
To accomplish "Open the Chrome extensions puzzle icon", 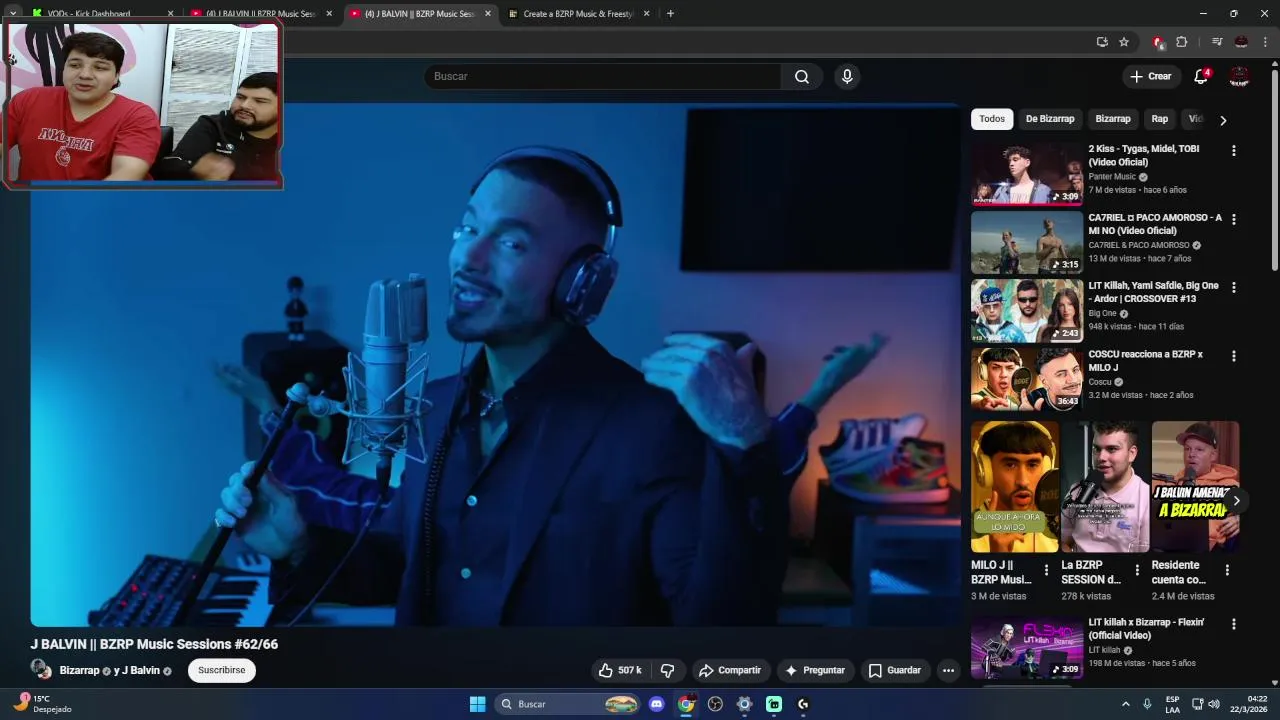I will coord(1182,42).
